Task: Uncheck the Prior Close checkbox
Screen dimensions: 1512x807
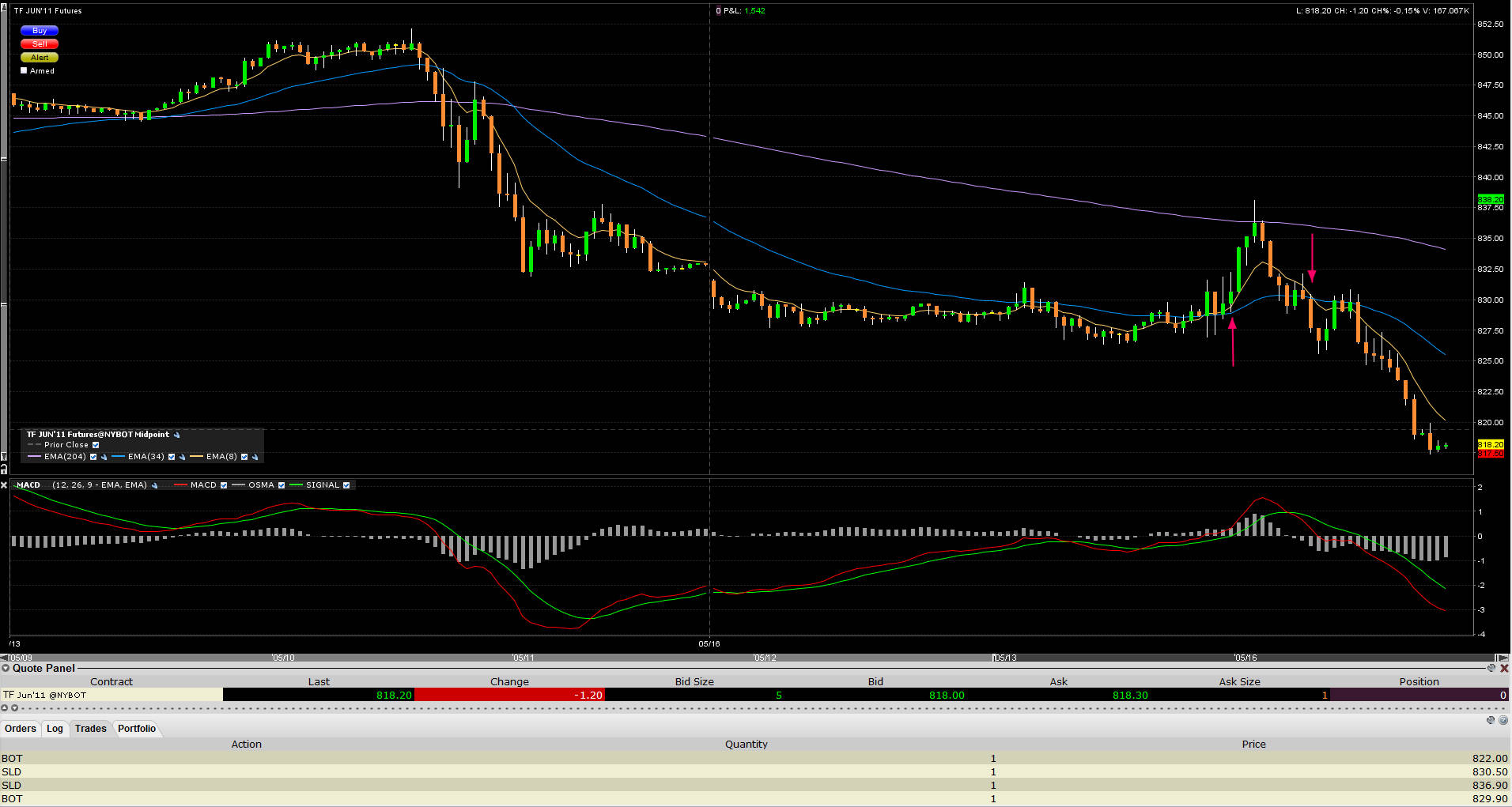Action: pos(96,445)
